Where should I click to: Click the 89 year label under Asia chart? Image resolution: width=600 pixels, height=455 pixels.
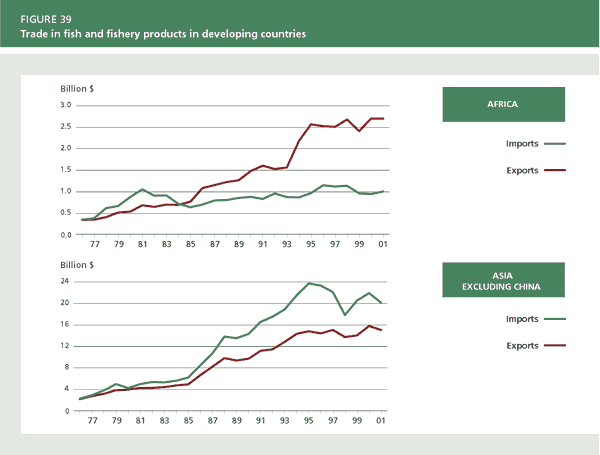click(x=239, y=420)
